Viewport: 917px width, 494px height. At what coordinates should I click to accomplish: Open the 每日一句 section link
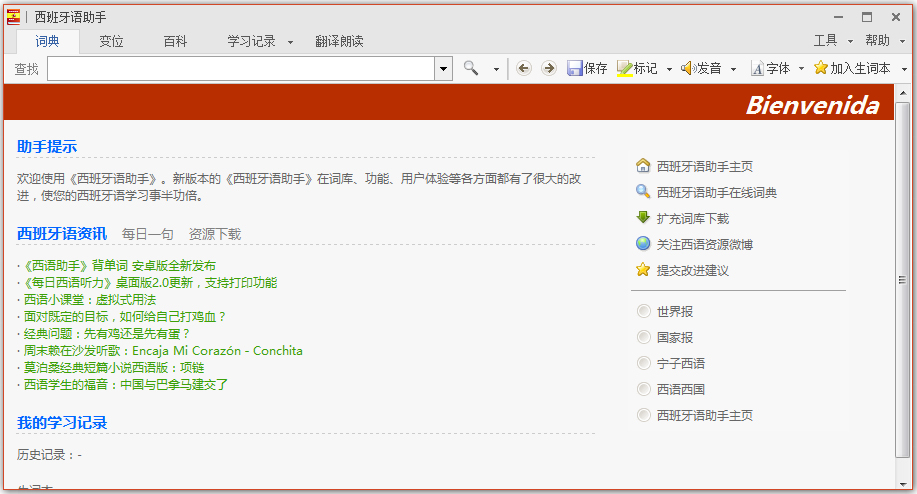point(147,234)
